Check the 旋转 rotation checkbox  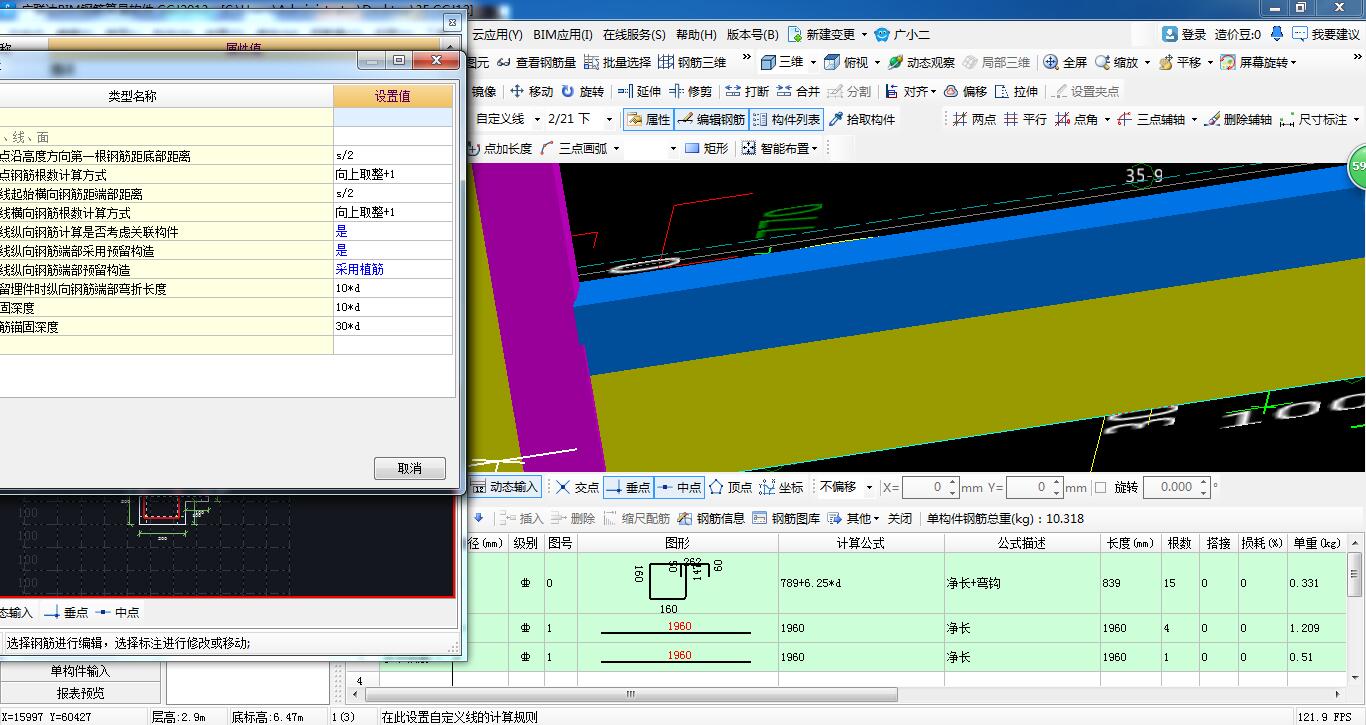click(1100, 488)
